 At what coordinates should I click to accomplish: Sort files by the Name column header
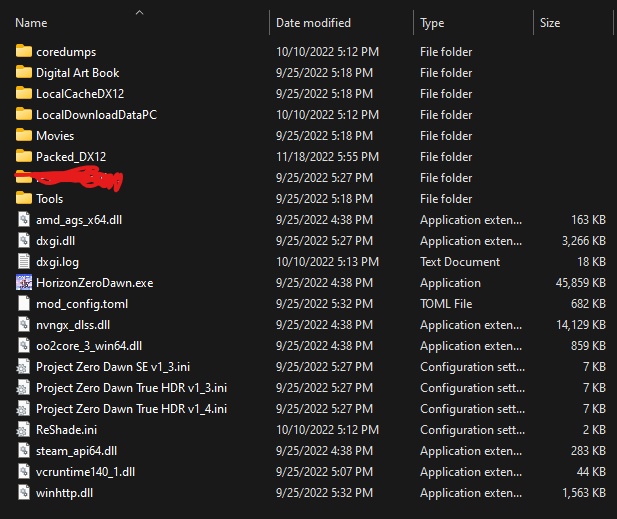(31, 23)
